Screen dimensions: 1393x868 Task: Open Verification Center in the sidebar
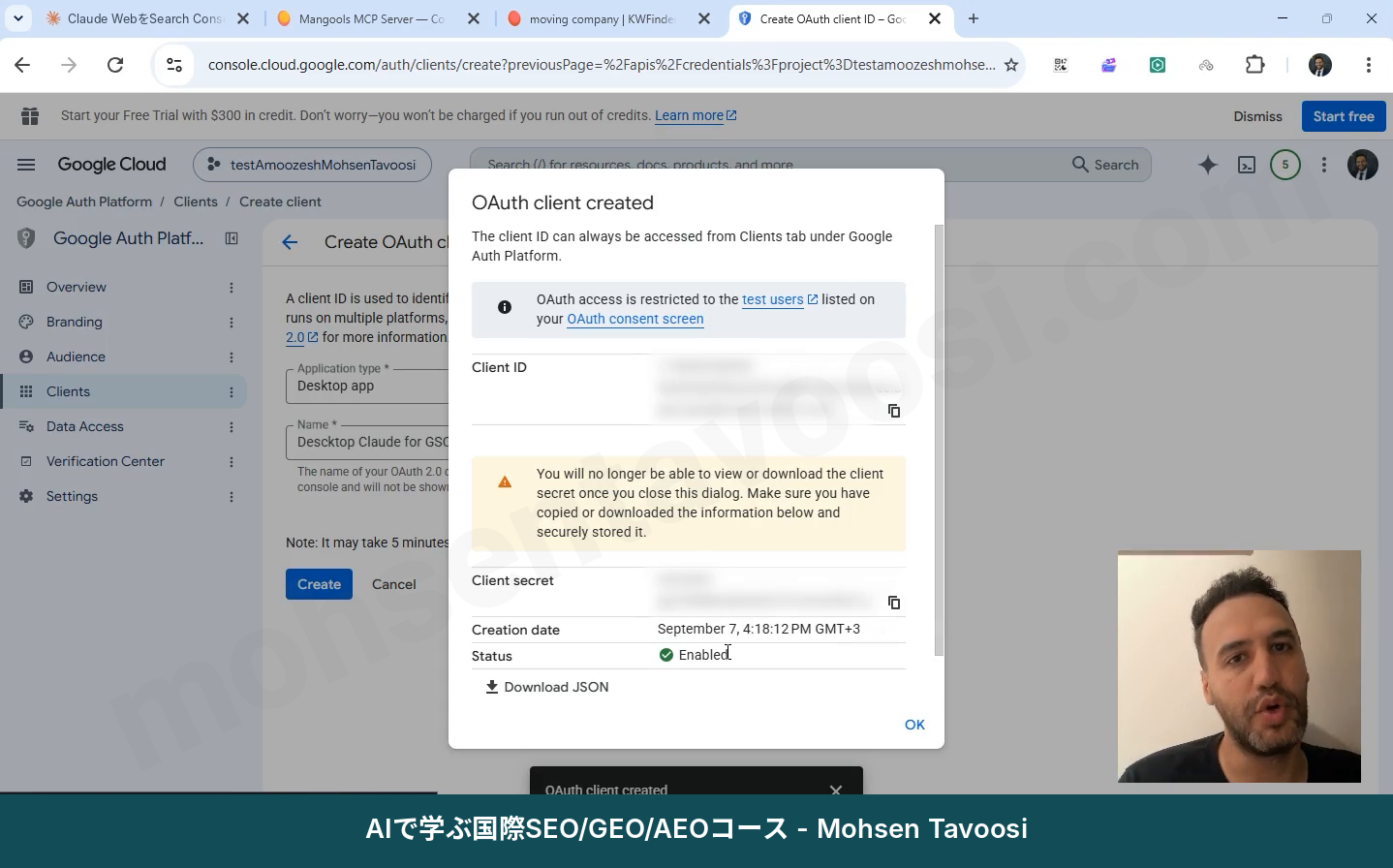106,461
